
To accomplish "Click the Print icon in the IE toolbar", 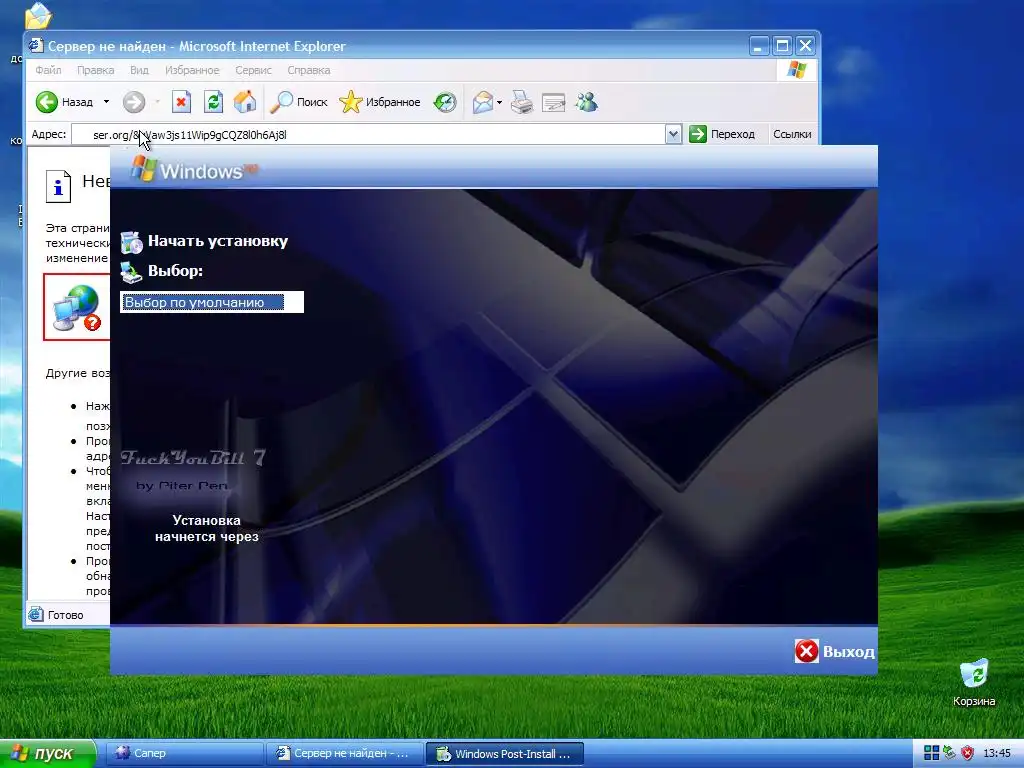I will [521, 102].
